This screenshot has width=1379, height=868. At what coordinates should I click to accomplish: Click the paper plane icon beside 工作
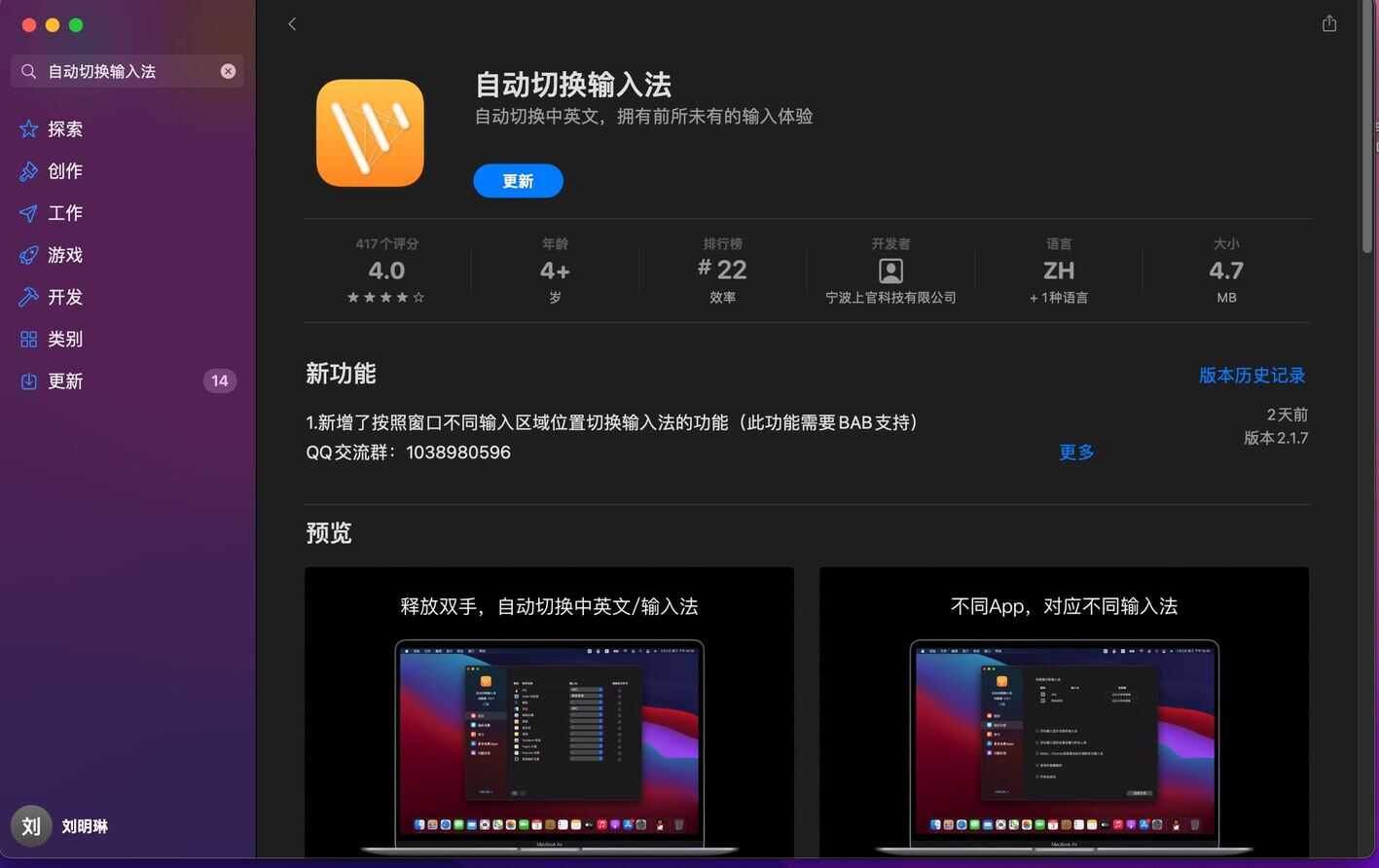pyautogui.click(x=29, y=213)
